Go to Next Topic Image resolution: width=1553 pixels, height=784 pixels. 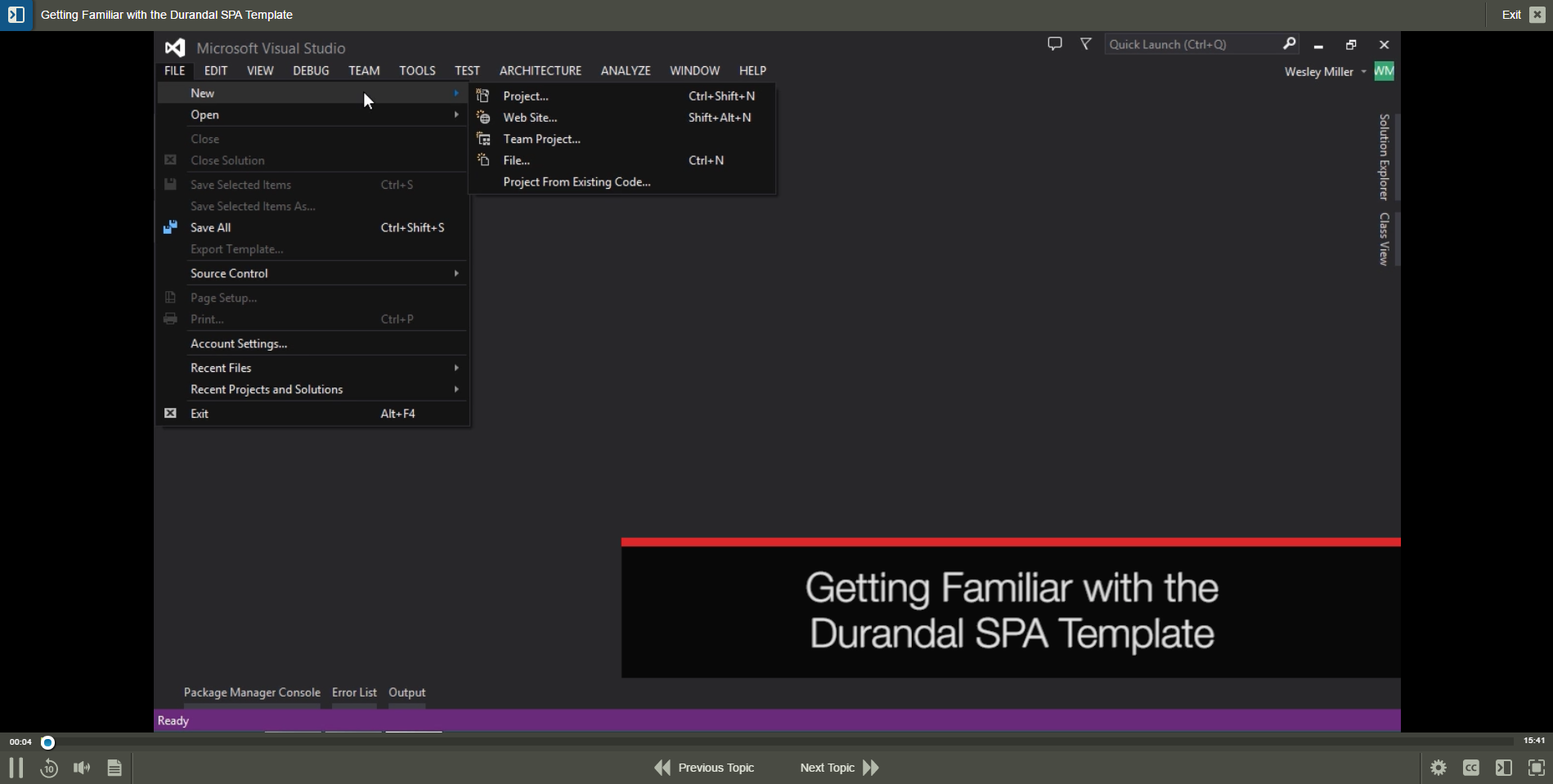point(839,768)
